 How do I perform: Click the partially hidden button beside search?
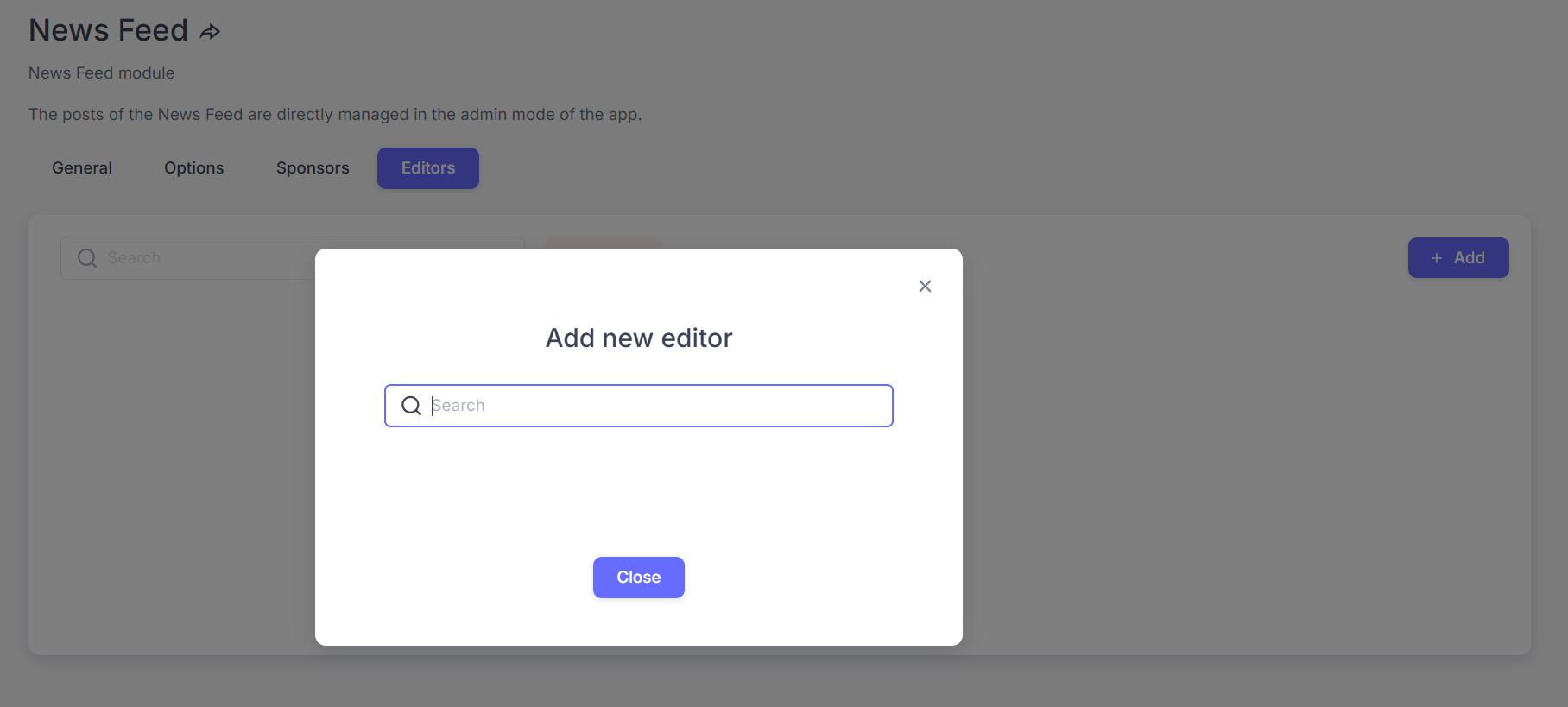pos(604,243)
